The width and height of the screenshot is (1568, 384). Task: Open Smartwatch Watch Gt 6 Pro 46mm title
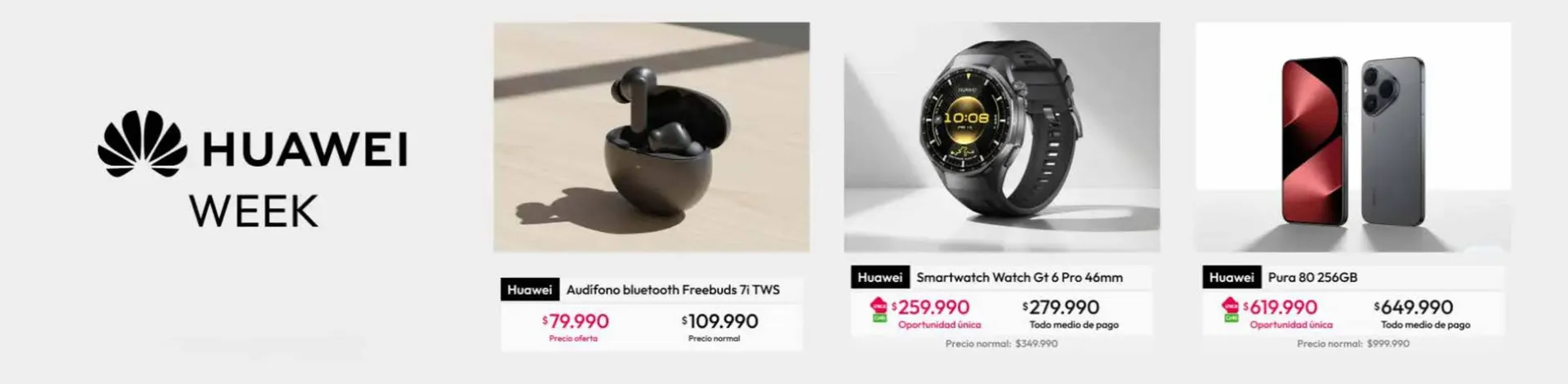1019,278
